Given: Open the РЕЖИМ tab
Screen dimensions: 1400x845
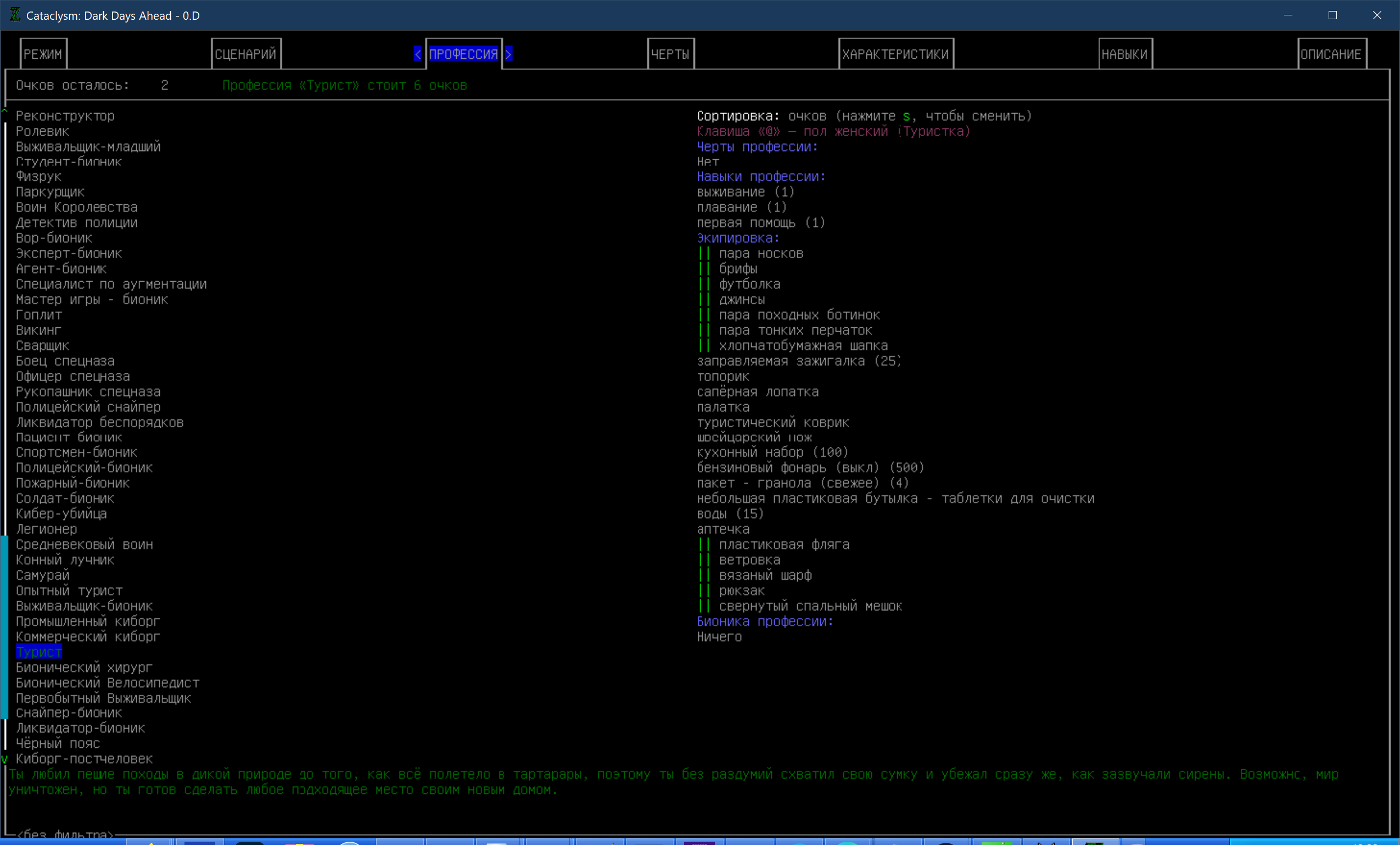Looking at the screenshot, I should [43, 54].
